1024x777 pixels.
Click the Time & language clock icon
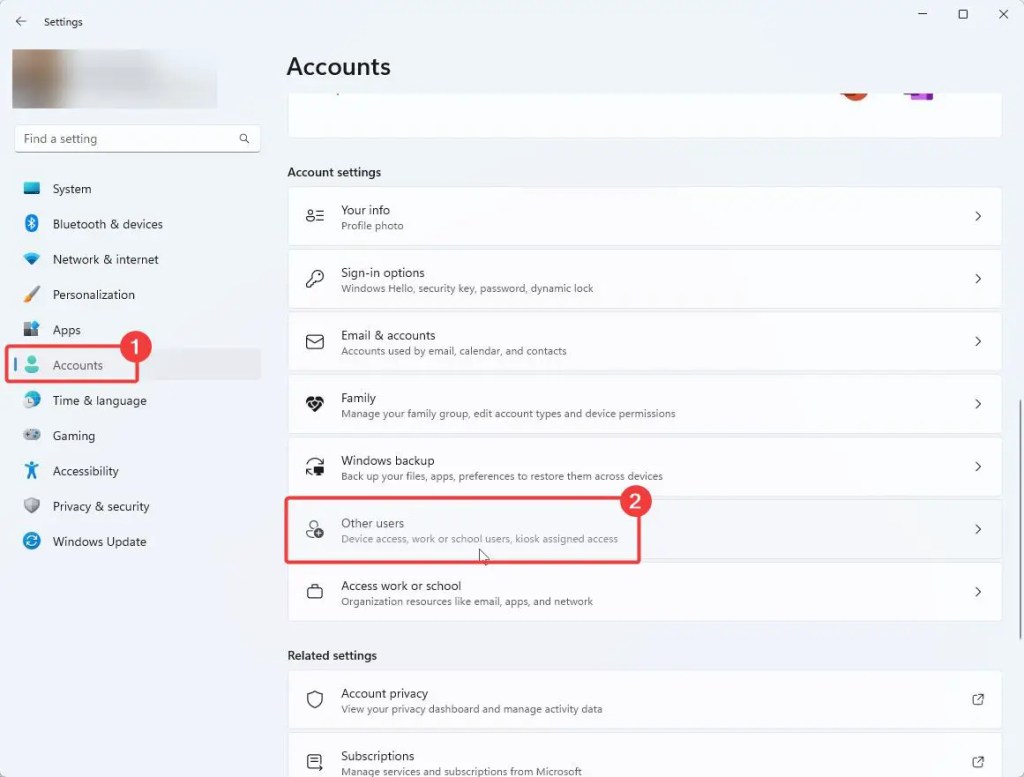point(31,400)
